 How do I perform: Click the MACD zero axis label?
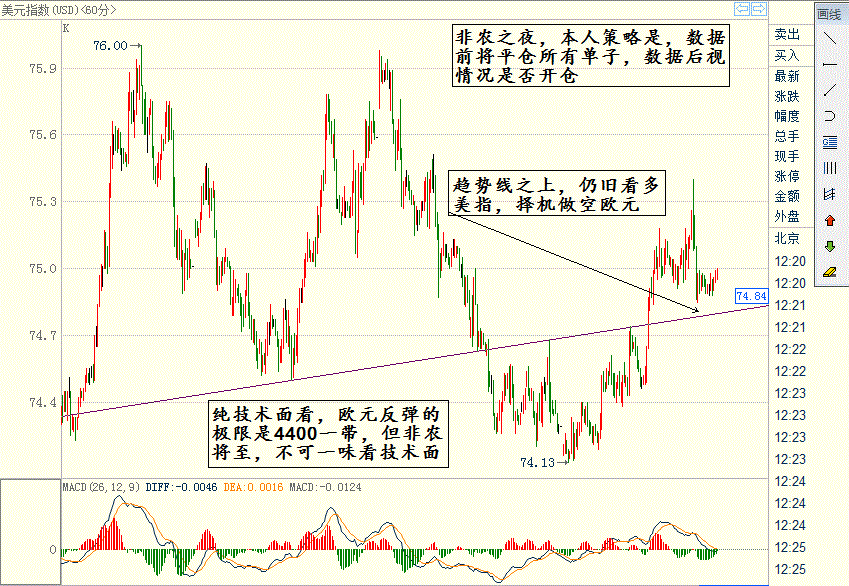tap(53, 550)
